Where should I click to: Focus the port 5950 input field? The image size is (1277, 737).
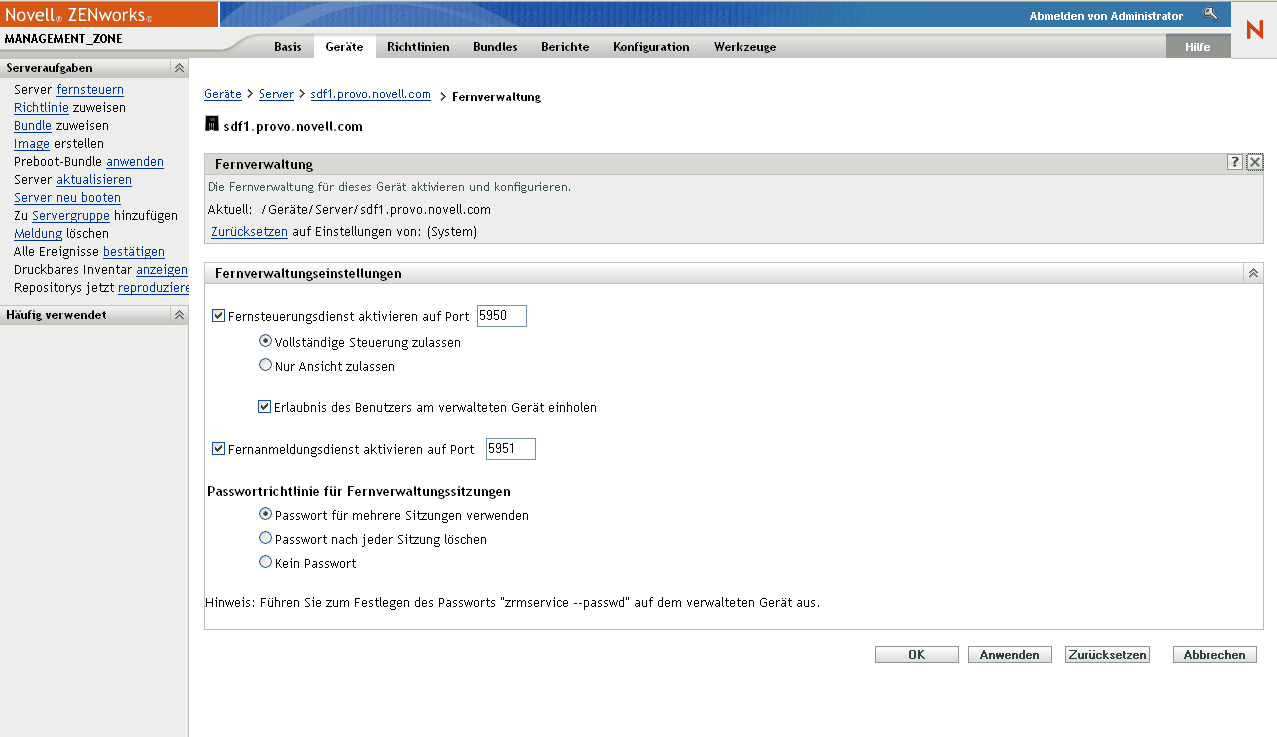point(502,316)
